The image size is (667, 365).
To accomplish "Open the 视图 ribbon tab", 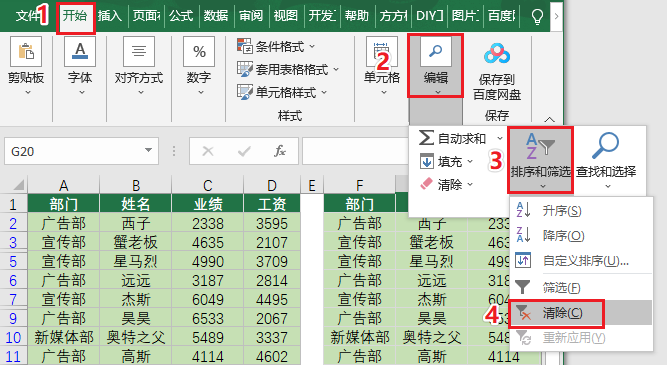I will coord(285,16).
